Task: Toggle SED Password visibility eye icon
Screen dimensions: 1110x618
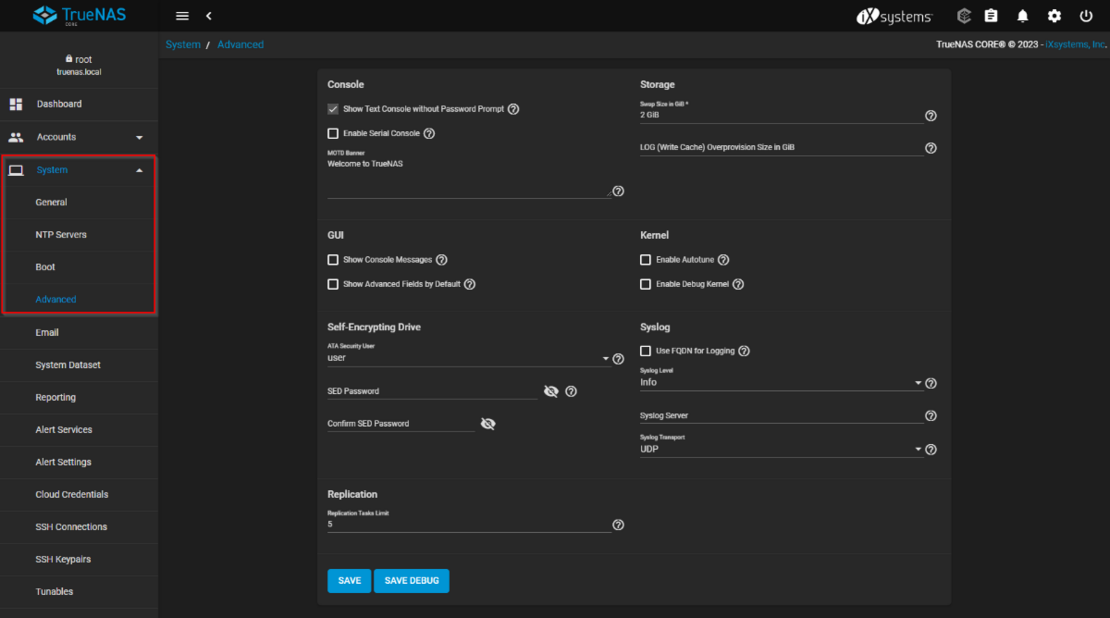Action: point(551,391)
